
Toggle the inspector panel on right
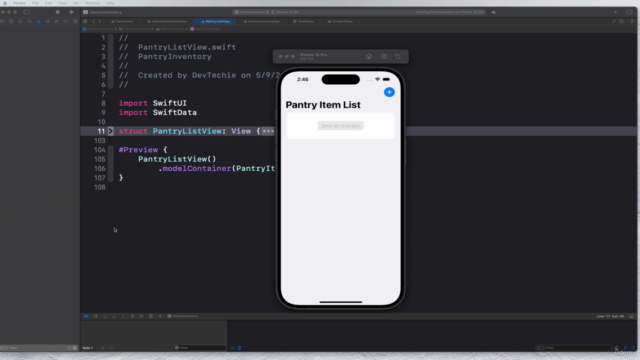(629, 12)
